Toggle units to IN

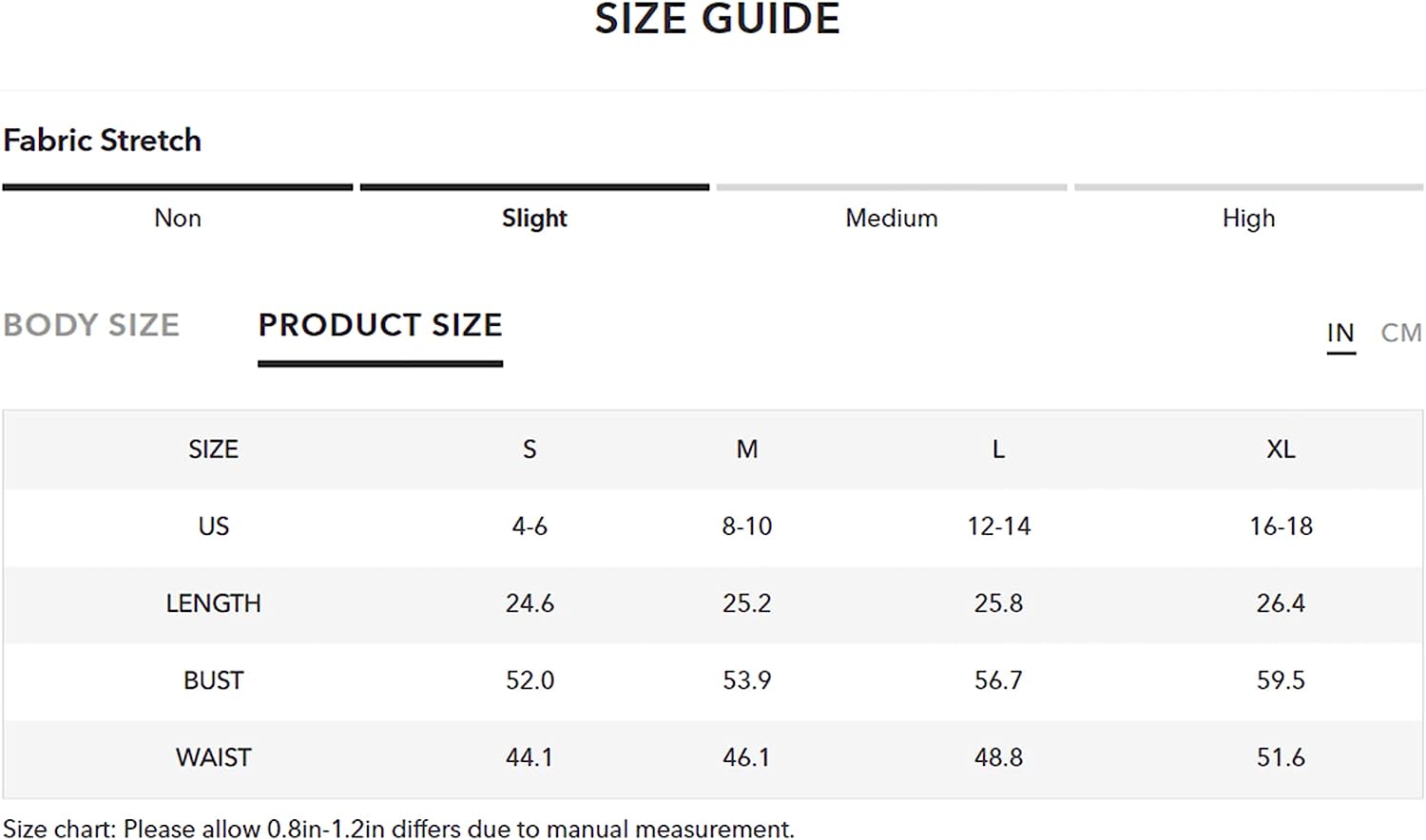pos(1340,333)
